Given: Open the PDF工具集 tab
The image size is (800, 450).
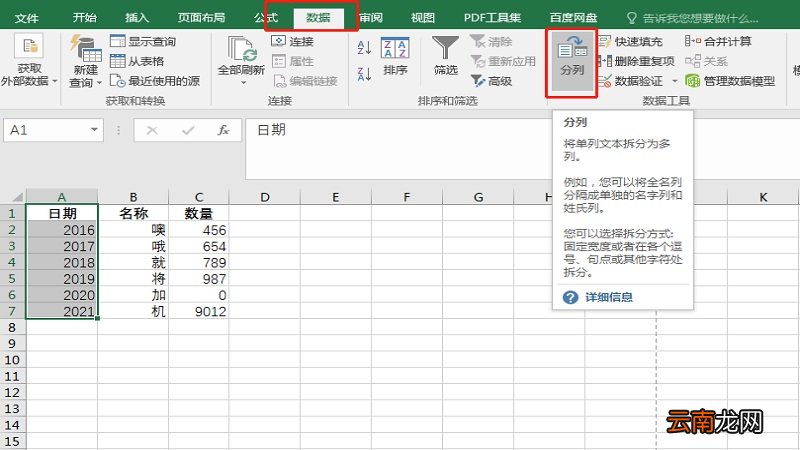Looking at the screenshot, I should click(492, 18).
